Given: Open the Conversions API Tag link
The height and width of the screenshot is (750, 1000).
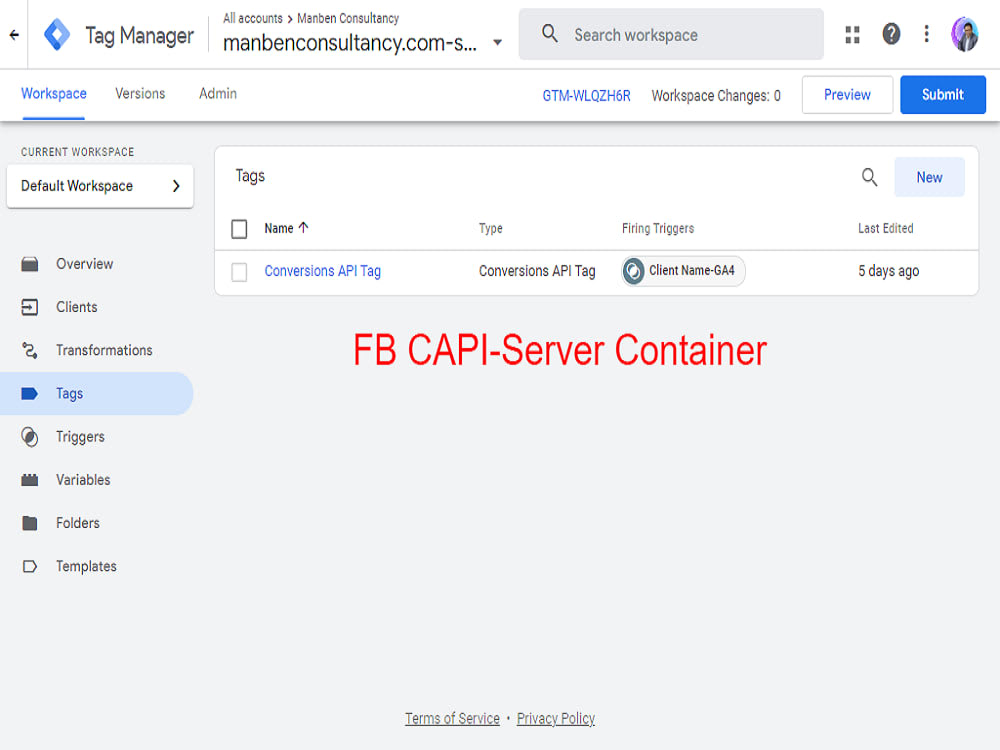Looking at the screenshot, I should click(x=323, y=271).
